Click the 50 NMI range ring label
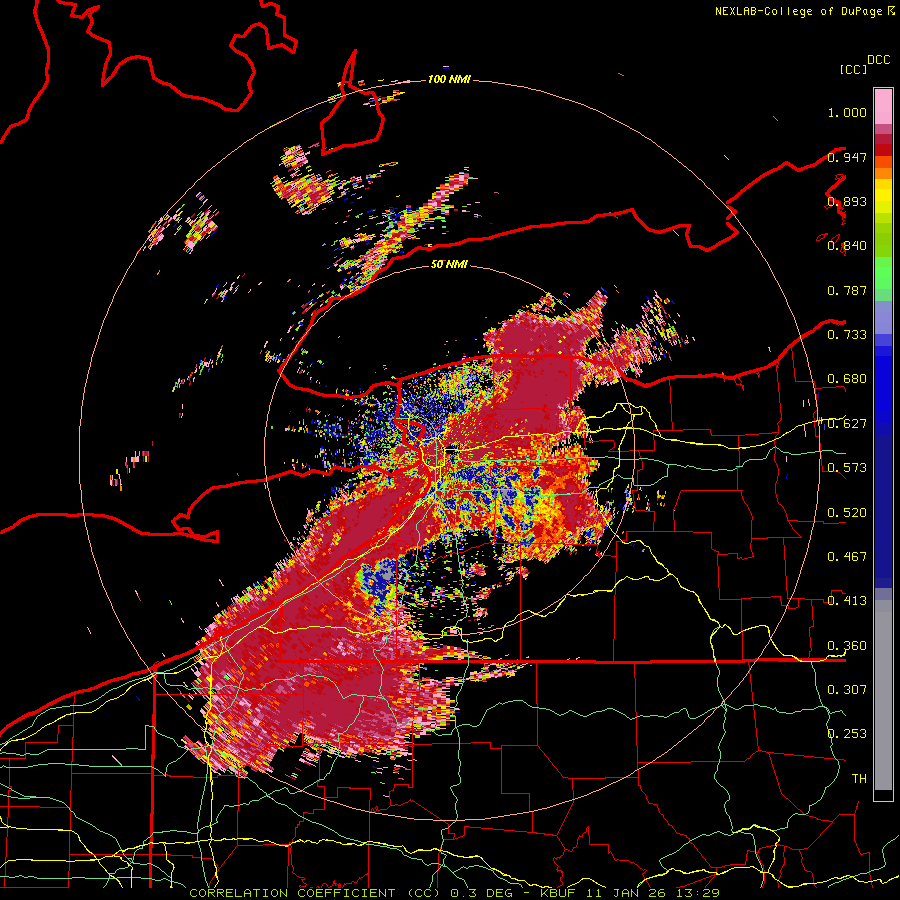The image size is (900, 900). (x=449, y=264)
